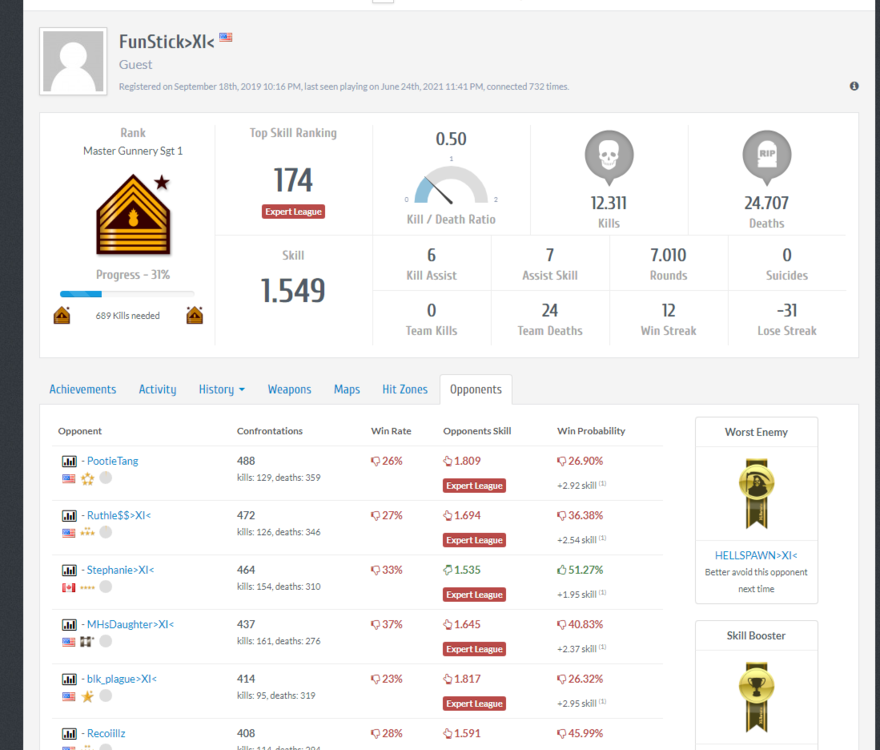The image size is (880, 750).
Task: Click the Expert League badge under 174
Action: click(x=293, y=212)
